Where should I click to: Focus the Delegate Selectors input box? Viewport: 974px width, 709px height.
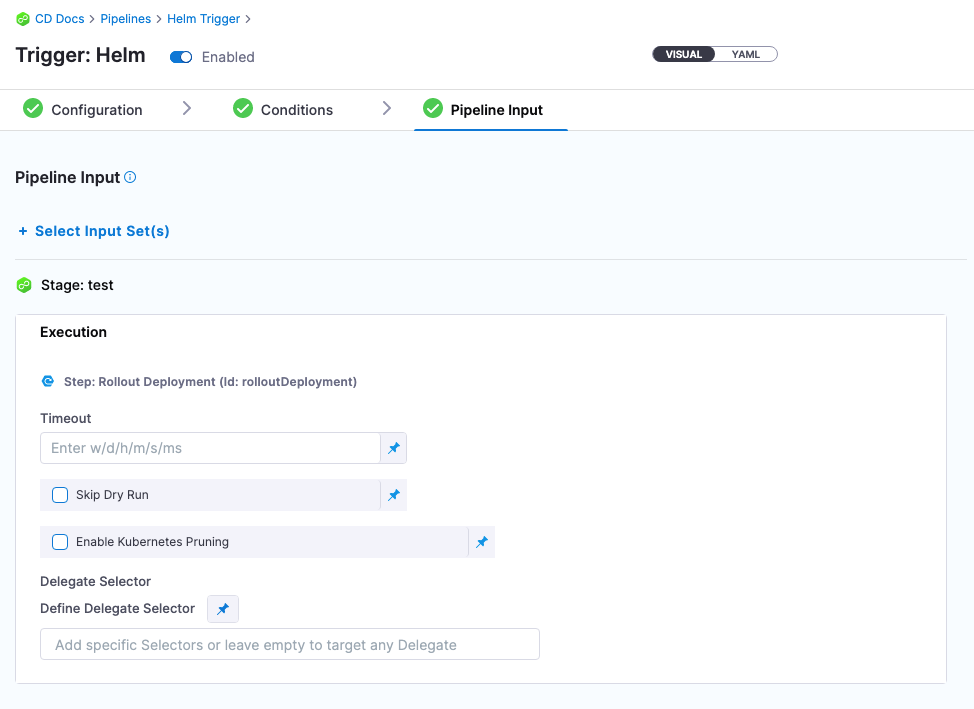(x=289, y=645)
